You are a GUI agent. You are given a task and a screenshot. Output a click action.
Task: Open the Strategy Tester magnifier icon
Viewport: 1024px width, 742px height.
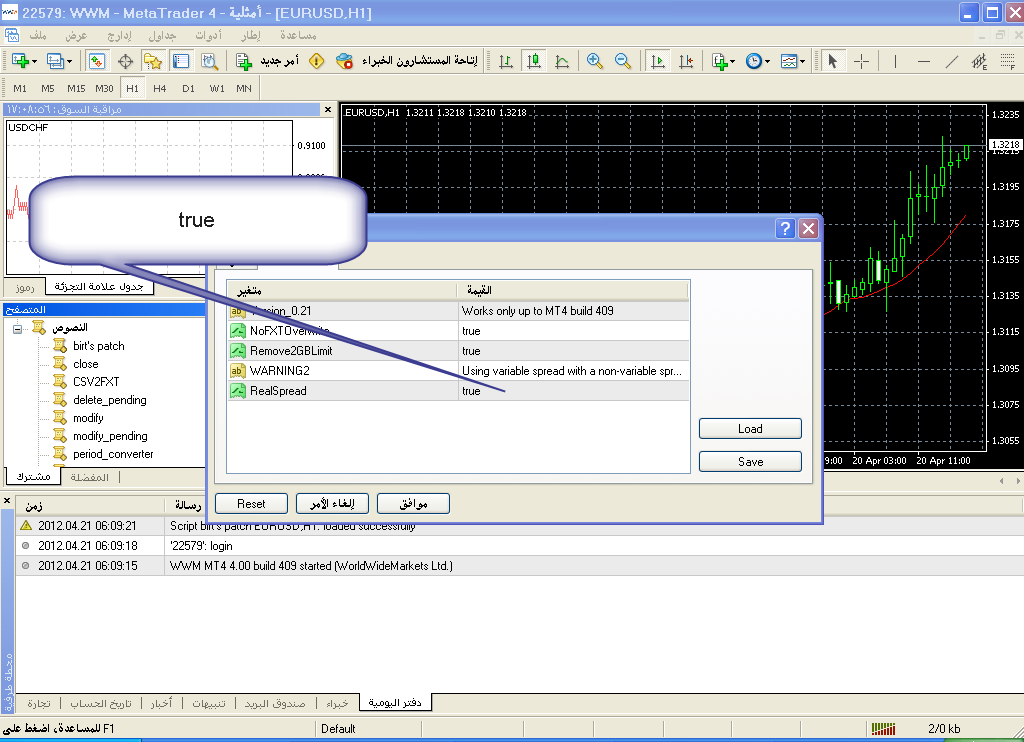click(x=209, y=61)
